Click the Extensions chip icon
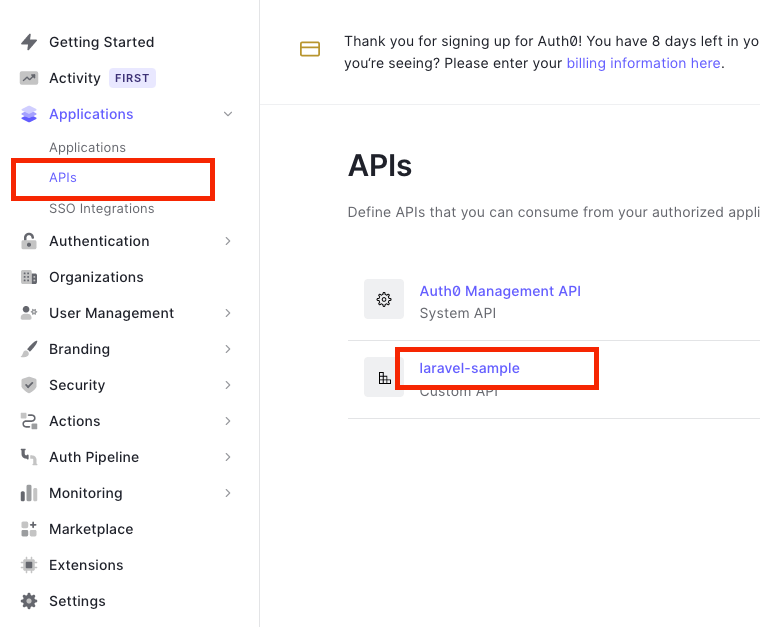 click(x=29, y=565)
